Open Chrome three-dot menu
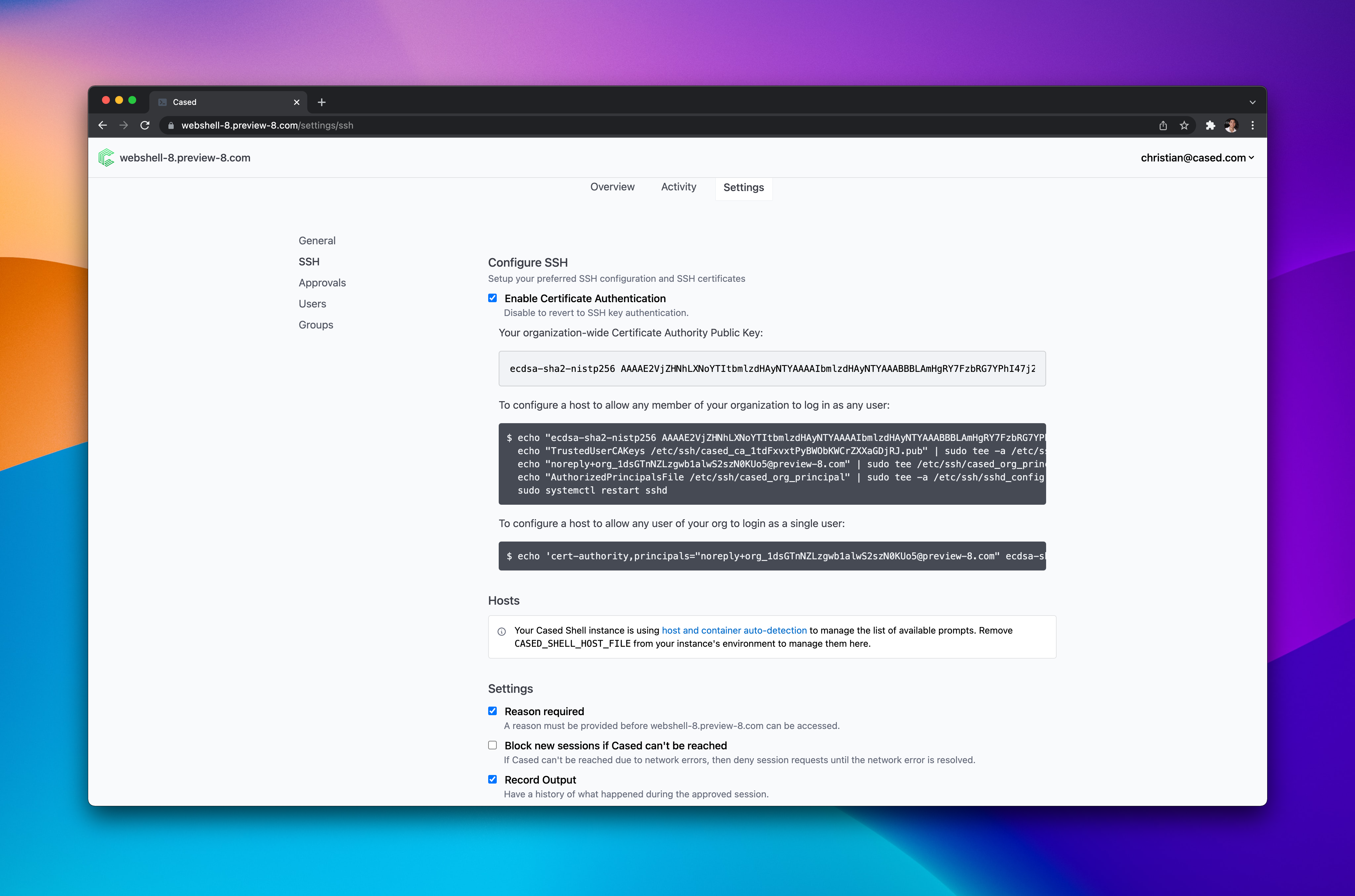The image size is (1355, 896). (1252, 125)
